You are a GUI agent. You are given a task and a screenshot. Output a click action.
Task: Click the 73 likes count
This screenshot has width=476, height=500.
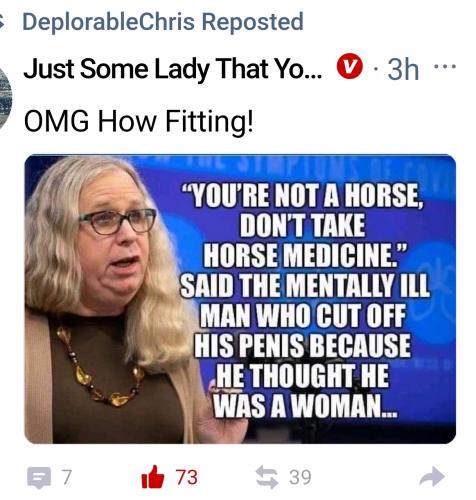(187, 477)
